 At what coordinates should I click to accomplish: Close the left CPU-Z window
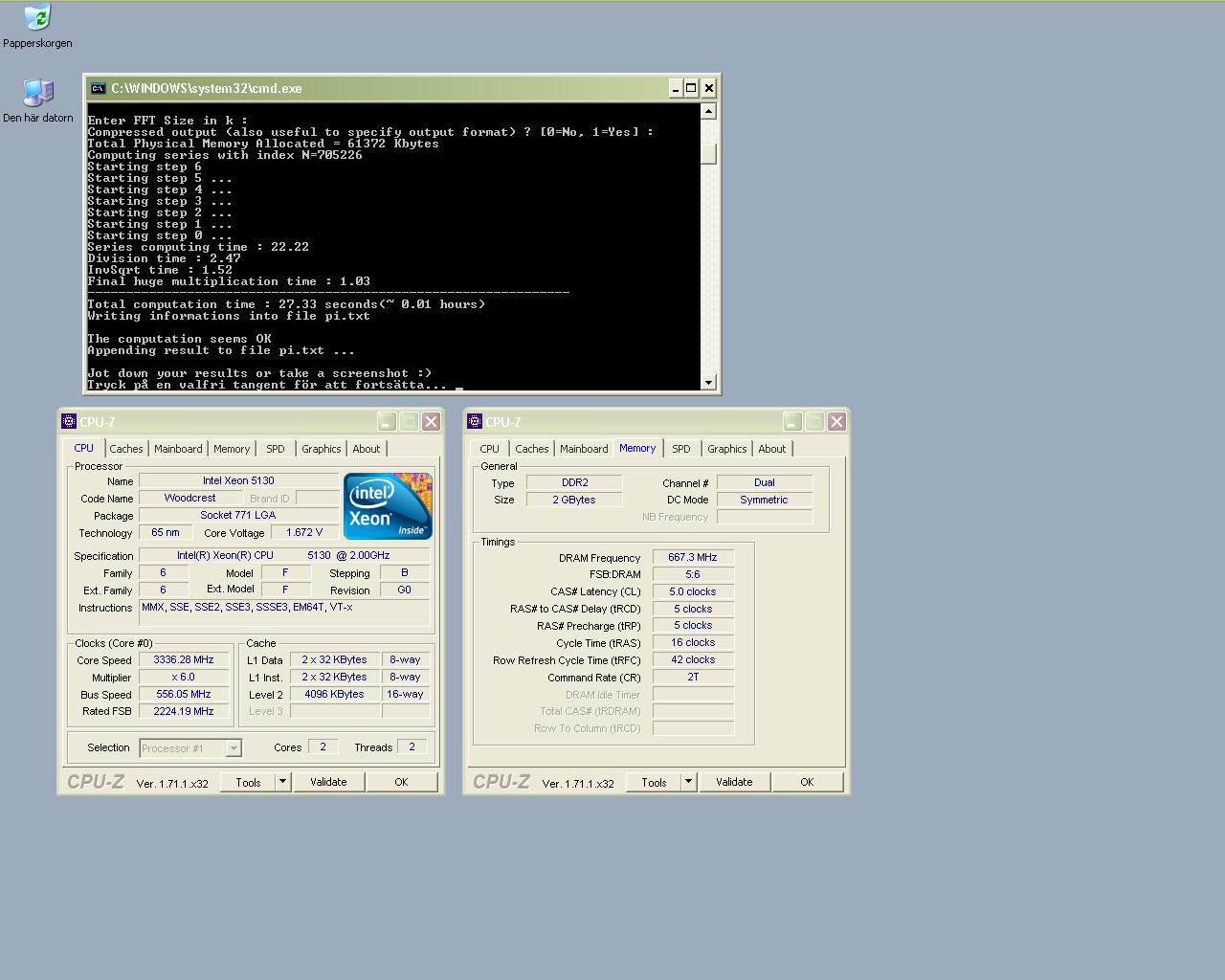[431, 421]
